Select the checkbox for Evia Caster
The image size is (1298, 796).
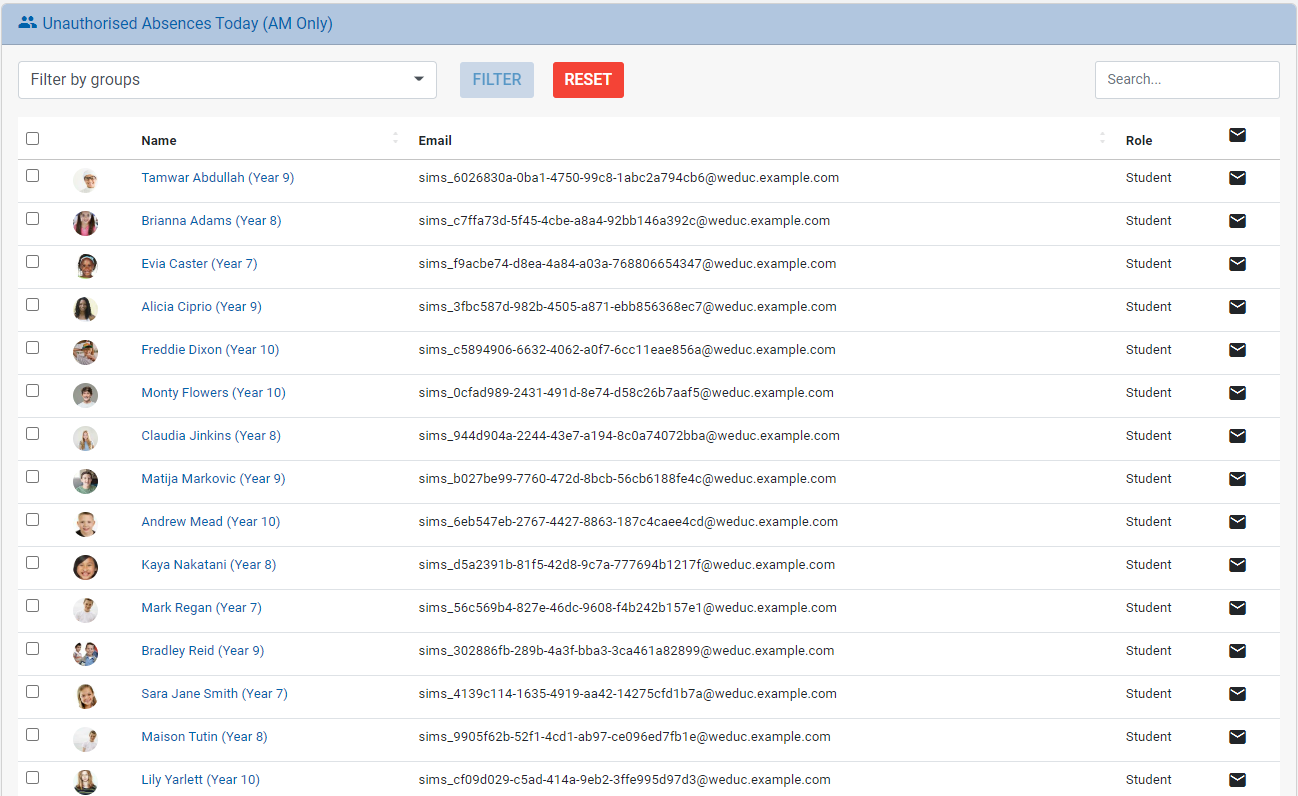point(33,261)
